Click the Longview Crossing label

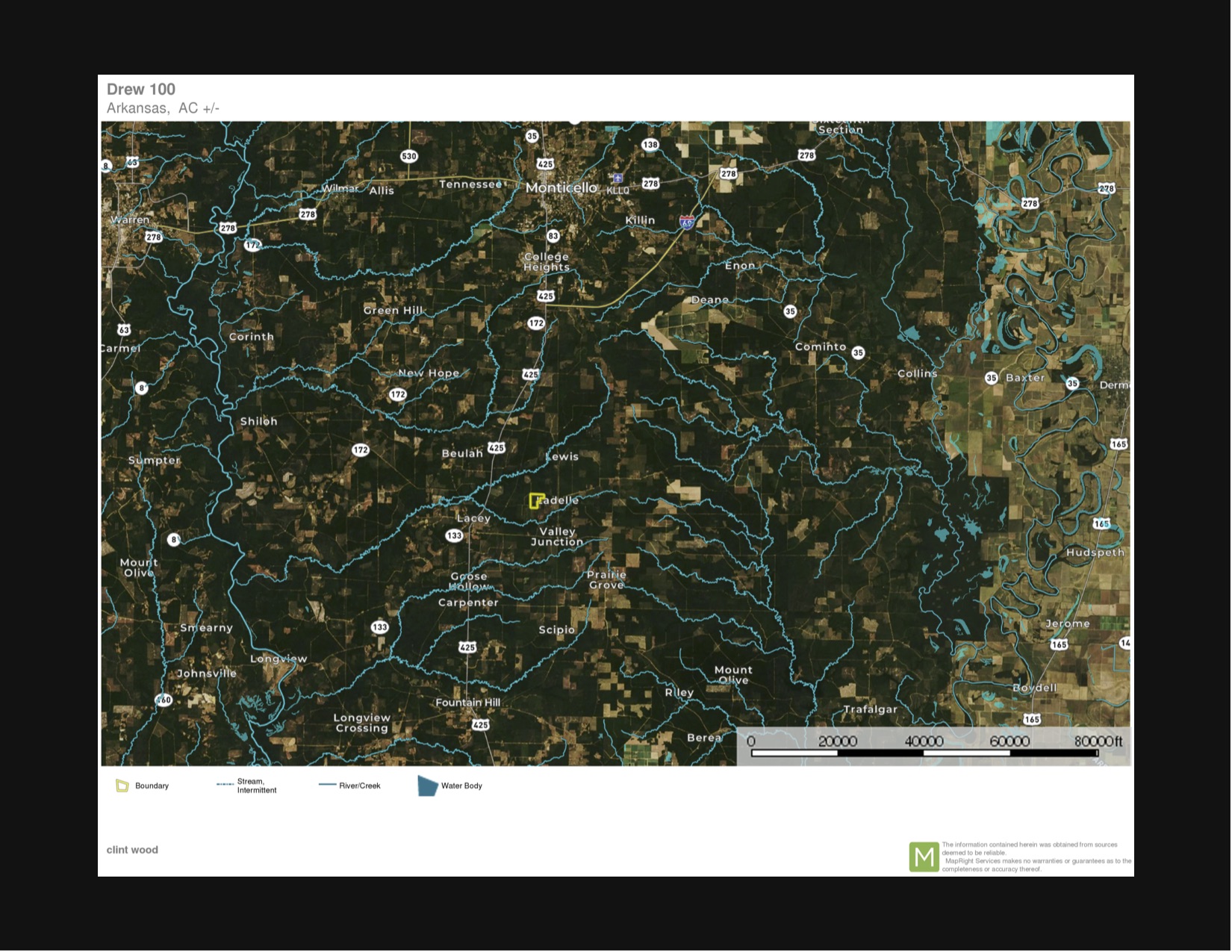[x=362, y=723]
